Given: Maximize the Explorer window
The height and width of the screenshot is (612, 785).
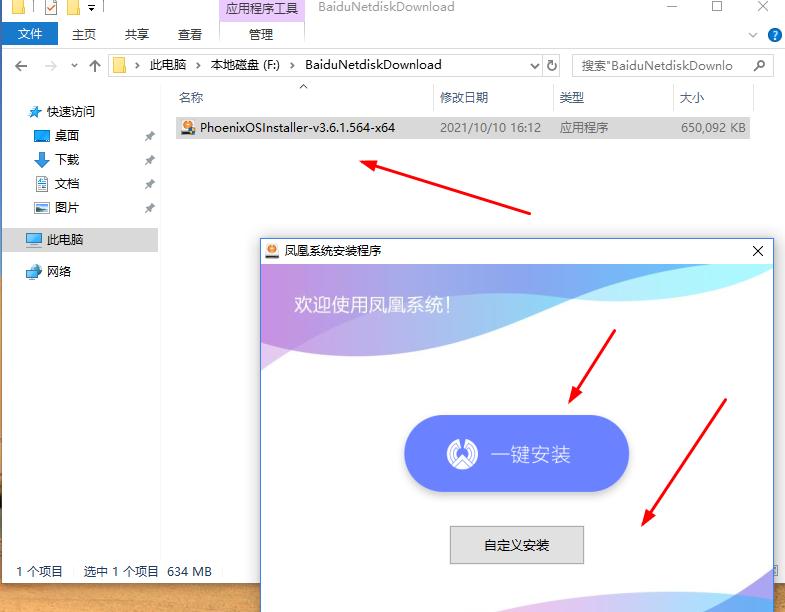Looking at the screenshot, I should pyautogui.click(x=717, y=7).
